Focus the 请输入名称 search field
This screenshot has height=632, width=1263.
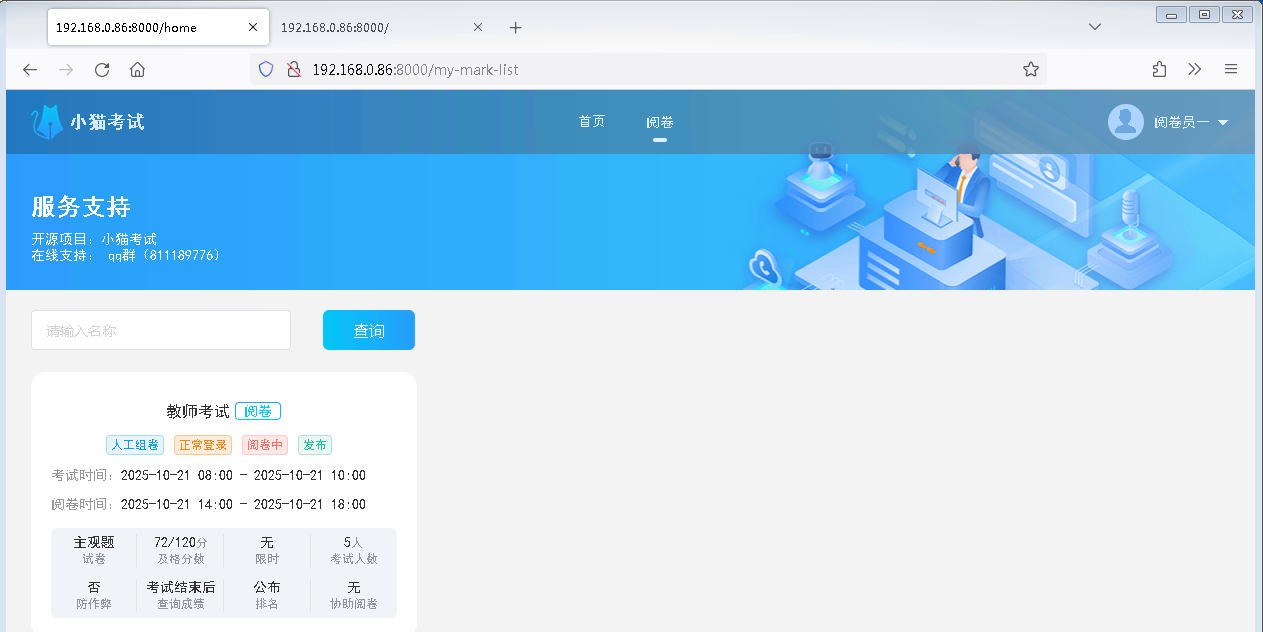[x=161, y=330]
